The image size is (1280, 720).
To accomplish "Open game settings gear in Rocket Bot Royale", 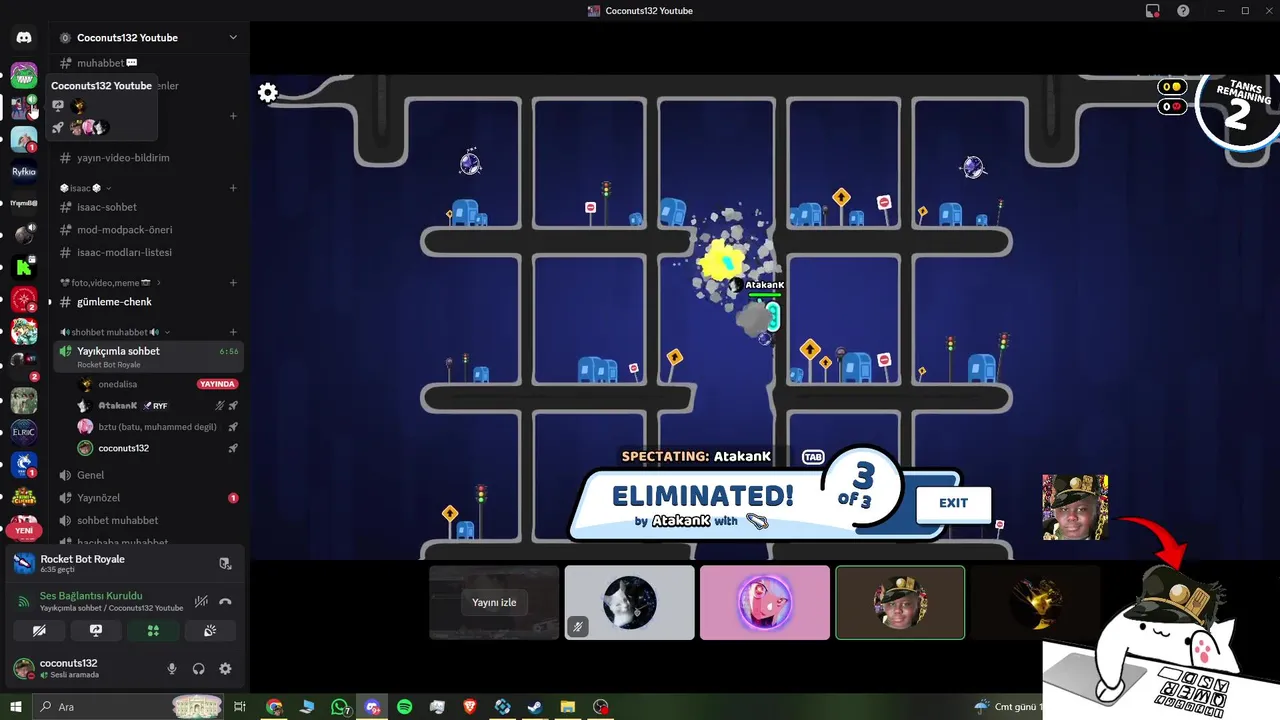I will tap(268, 93).
